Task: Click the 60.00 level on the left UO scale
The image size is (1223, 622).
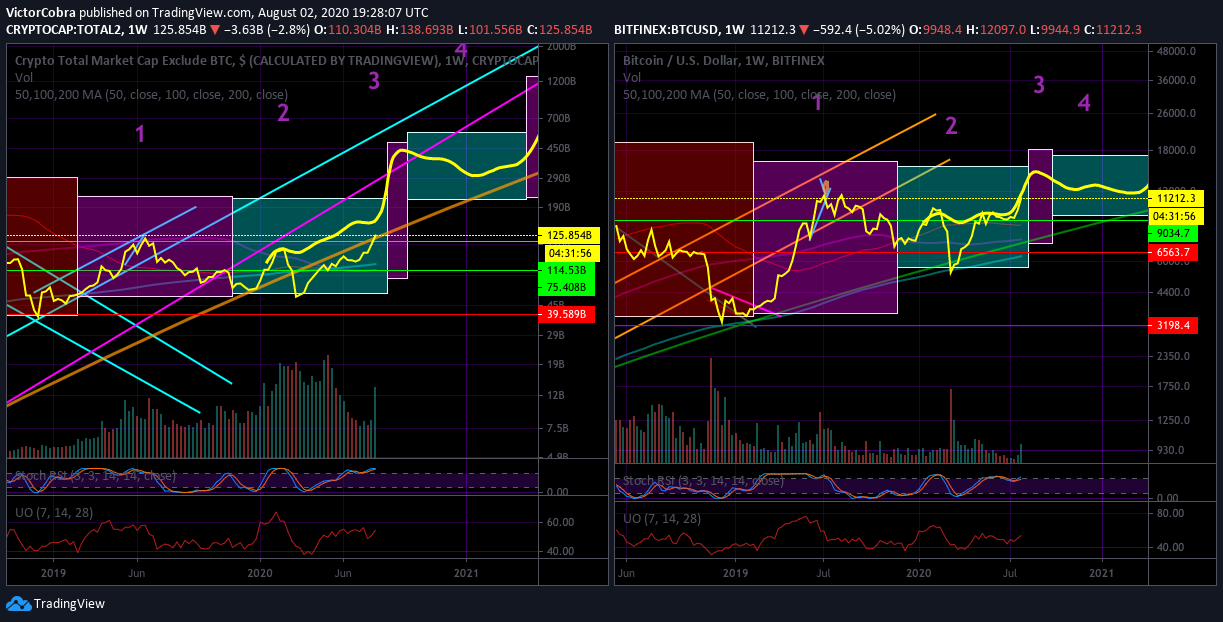Action: 562,522
